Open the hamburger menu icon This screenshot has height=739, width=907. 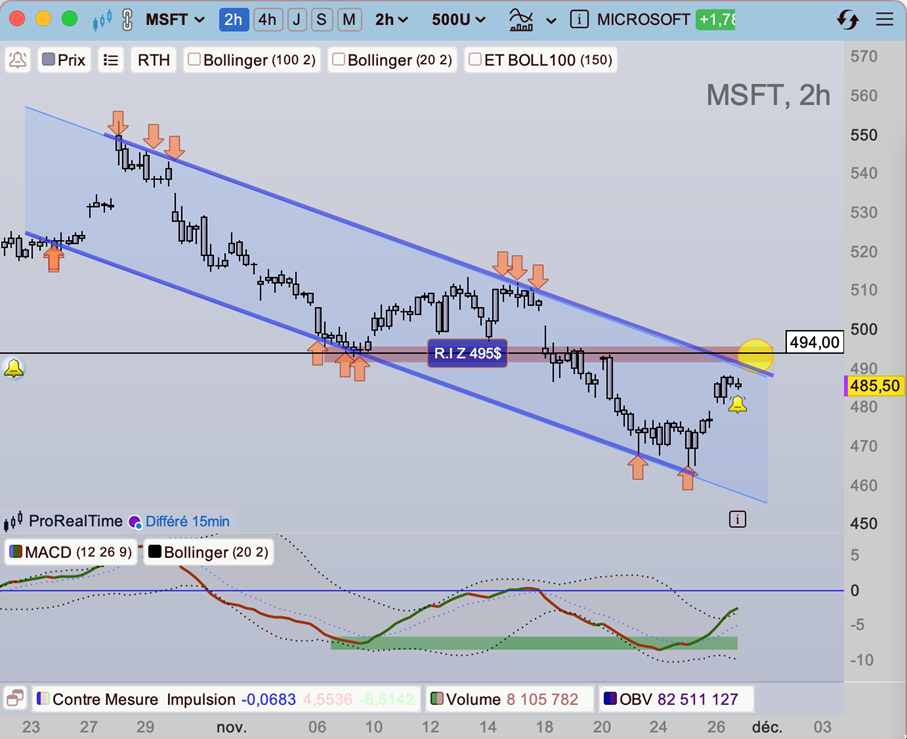[884, 20]
